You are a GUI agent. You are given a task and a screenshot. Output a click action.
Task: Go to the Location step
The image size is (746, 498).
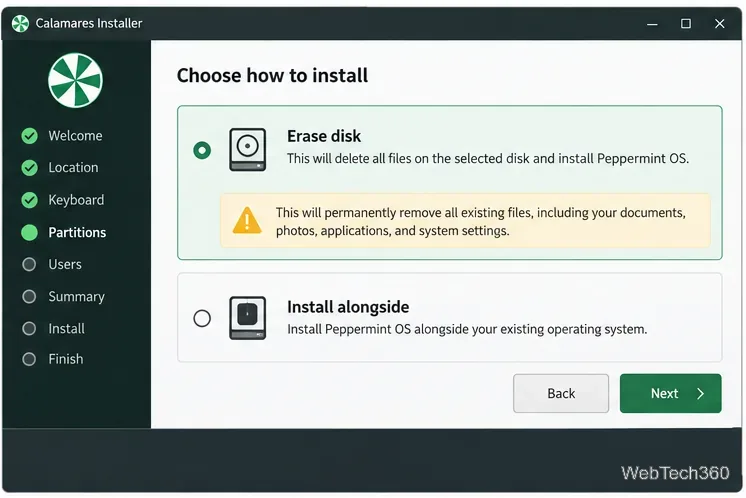pos(73,168)
